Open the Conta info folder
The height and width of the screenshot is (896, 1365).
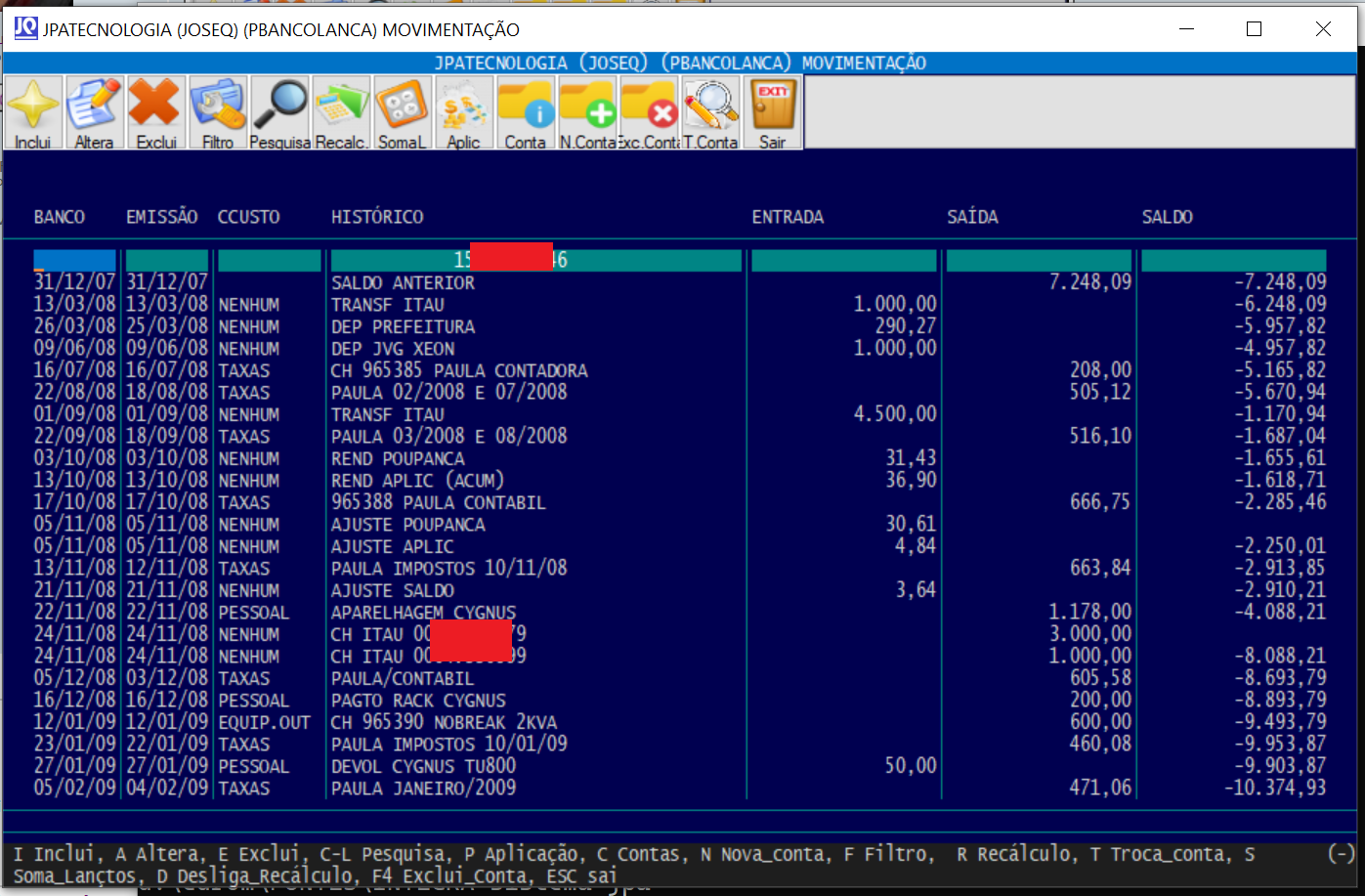tap(525, 111)
